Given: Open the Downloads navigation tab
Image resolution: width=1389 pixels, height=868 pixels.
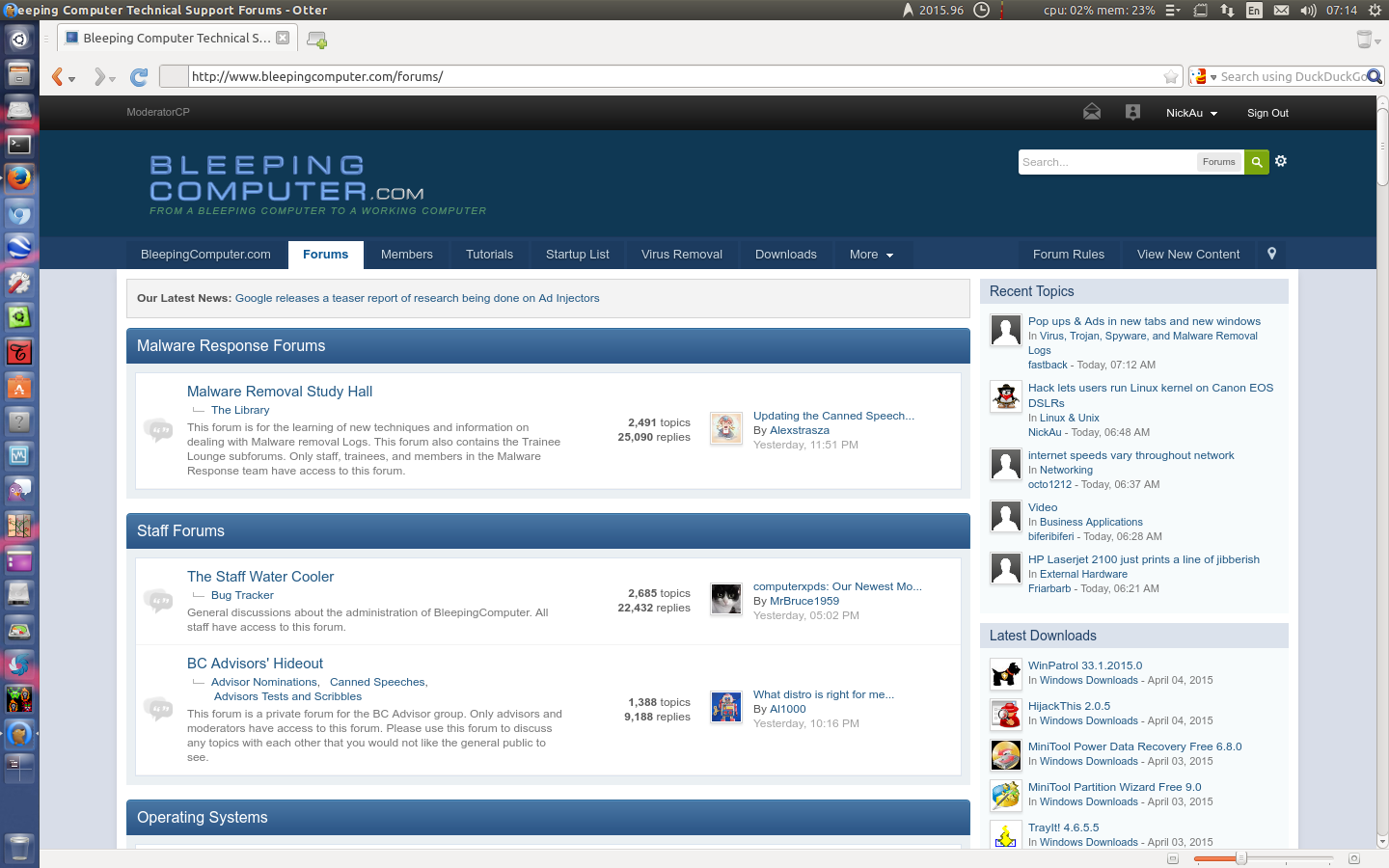Looking at the screenshot, I should coord(786,255).
